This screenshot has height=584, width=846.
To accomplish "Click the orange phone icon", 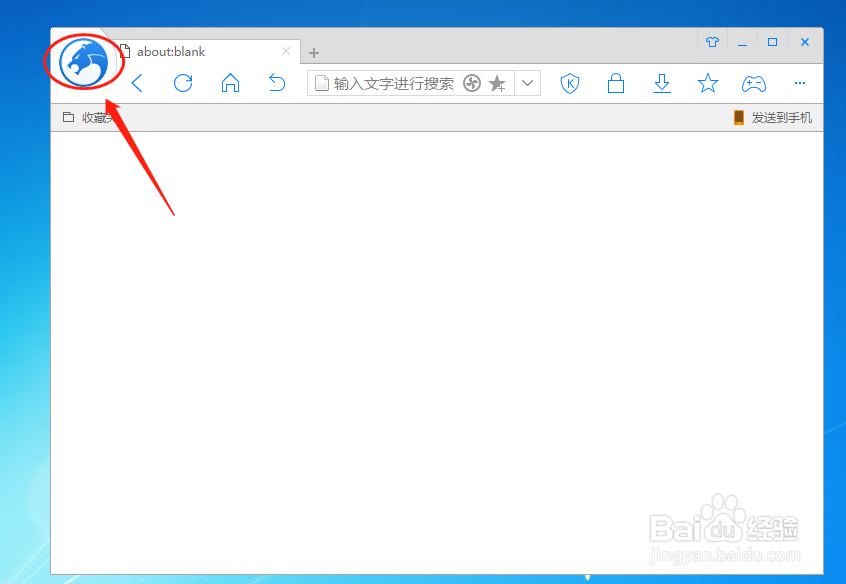I will click(739, 117).
